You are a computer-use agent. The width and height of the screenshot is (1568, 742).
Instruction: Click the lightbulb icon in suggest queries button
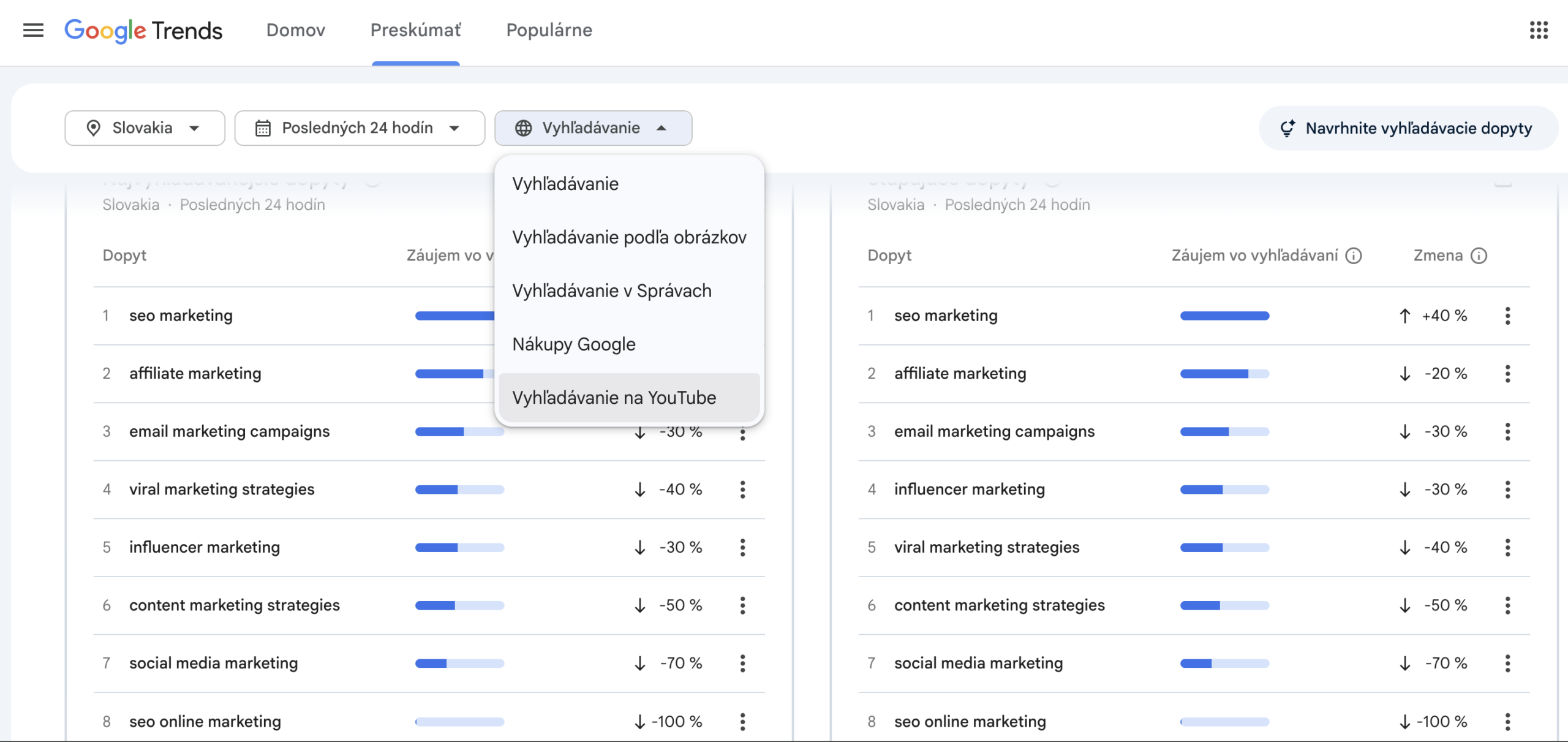click(1287, 128)
